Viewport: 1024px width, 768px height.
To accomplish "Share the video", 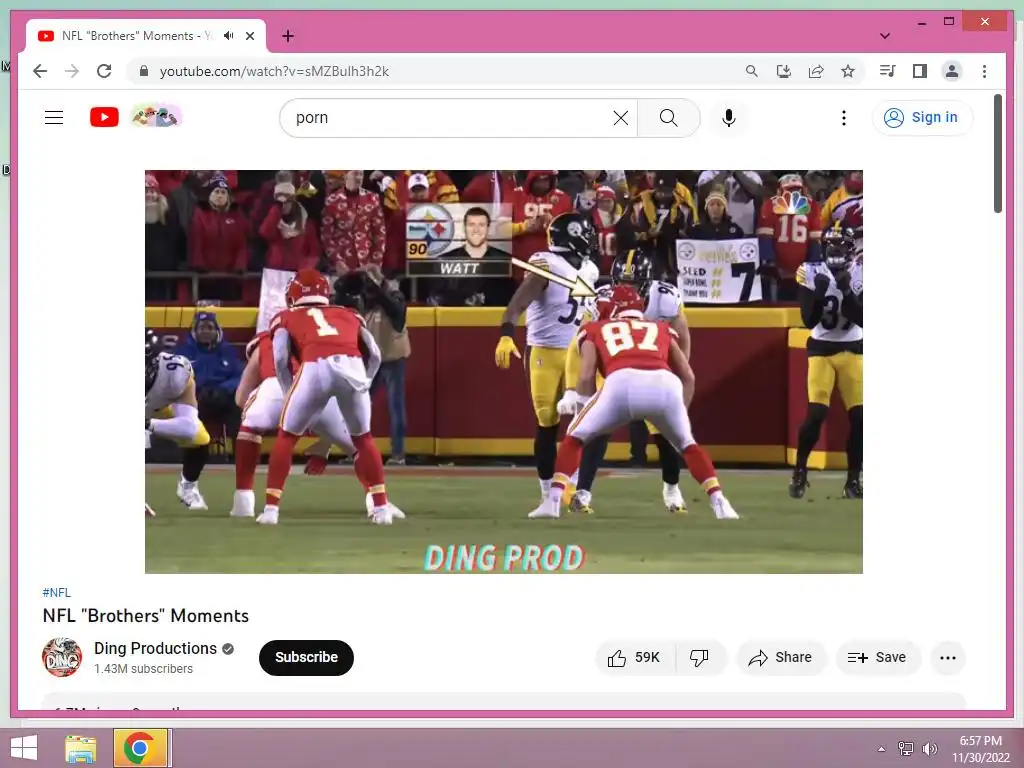I will pyautogui.click(x=781, y=658).
